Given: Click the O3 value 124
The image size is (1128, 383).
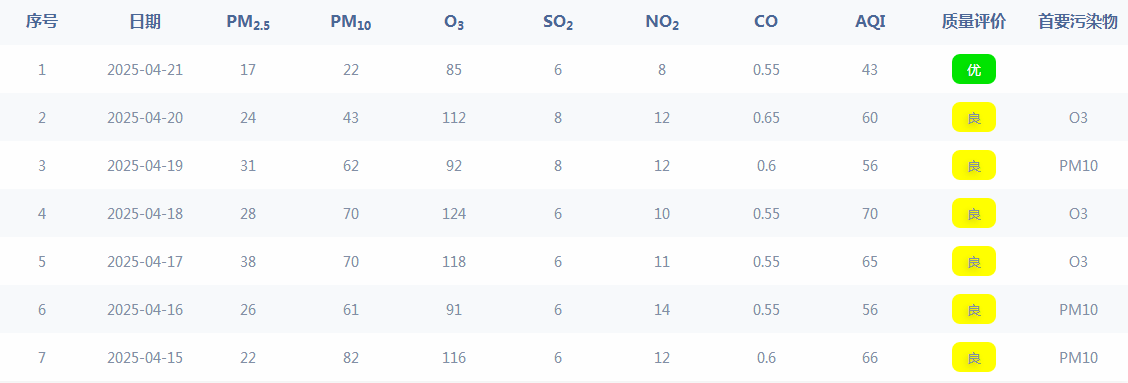Looking at the screenshot, I should pos(454,214).
